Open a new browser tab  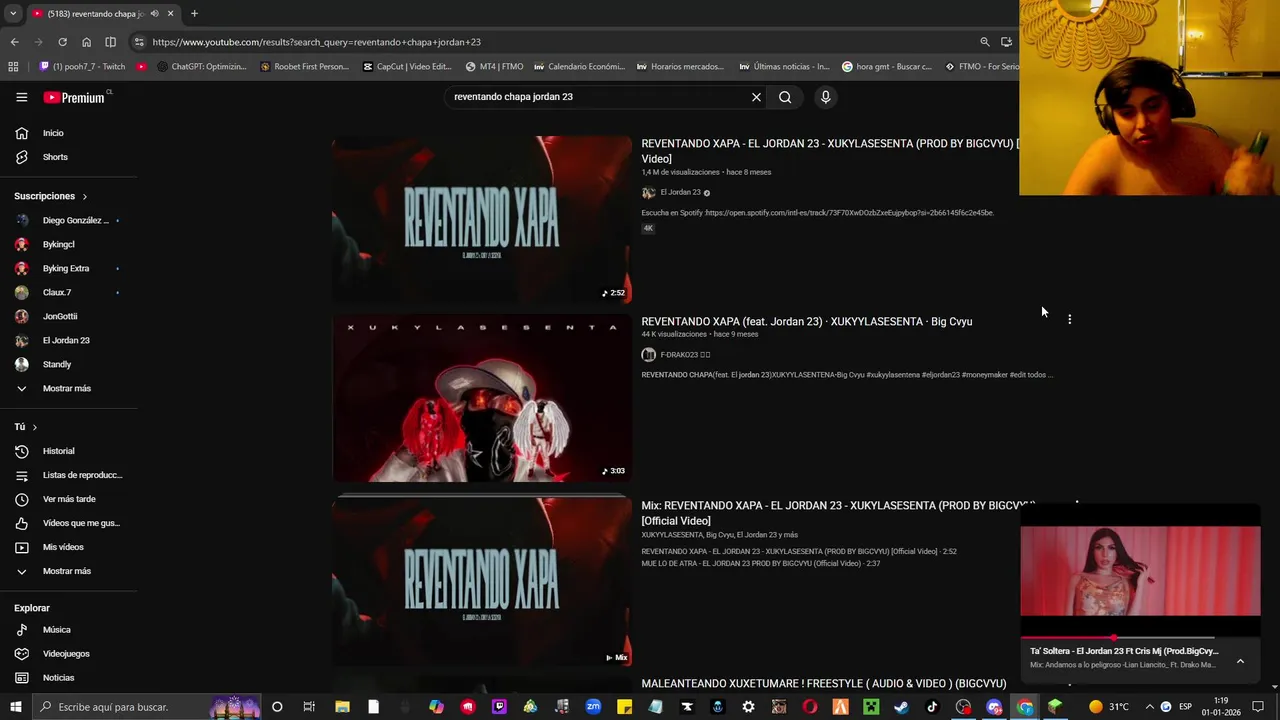[x=194, y=14]
